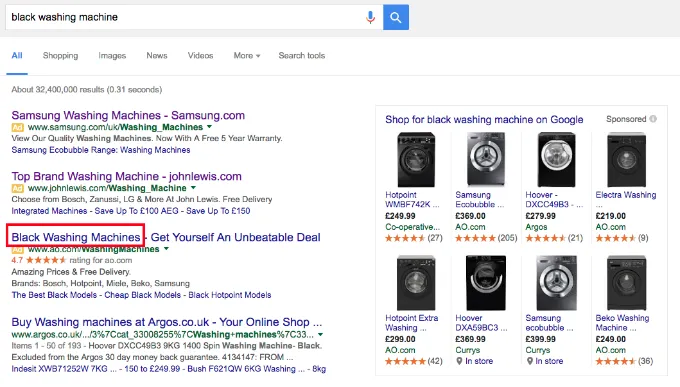Open Beko Washing Machine product title
680x387 pixels.
[622, 323]
